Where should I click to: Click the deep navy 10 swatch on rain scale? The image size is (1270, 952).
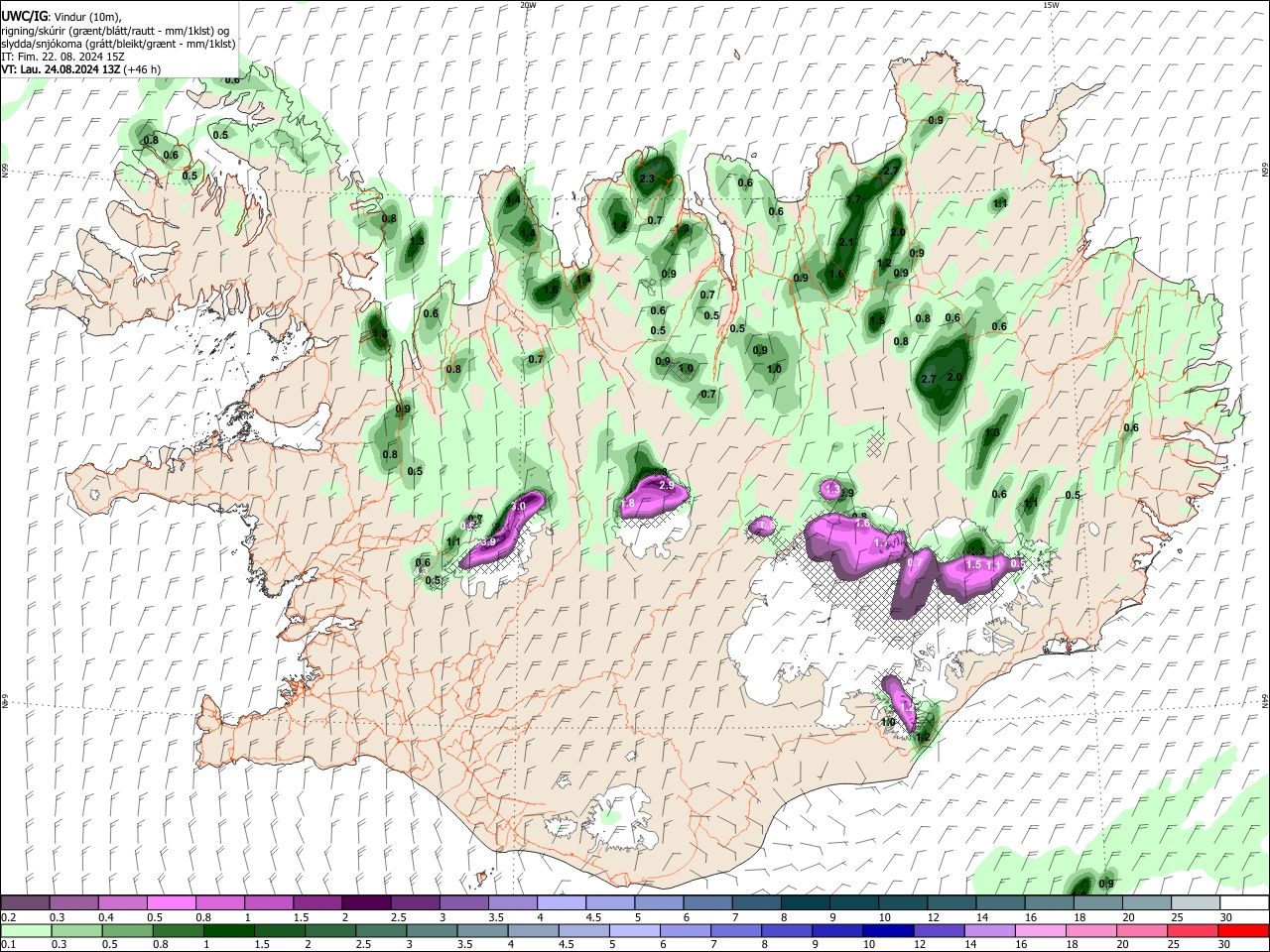pyautogui.click(x=887, y=930)
